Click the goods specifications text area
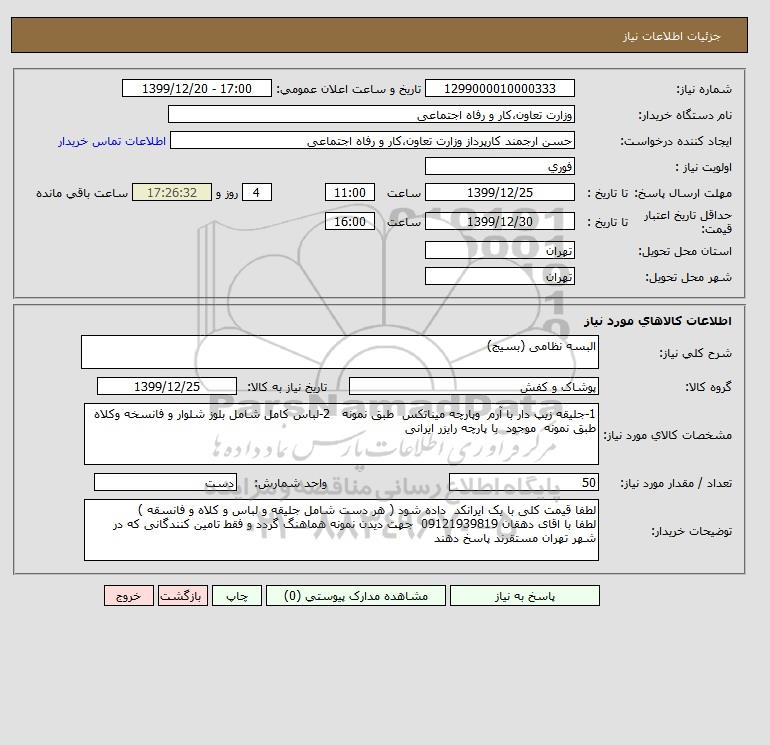Screen dimensions: 770x745 point(341,434)
